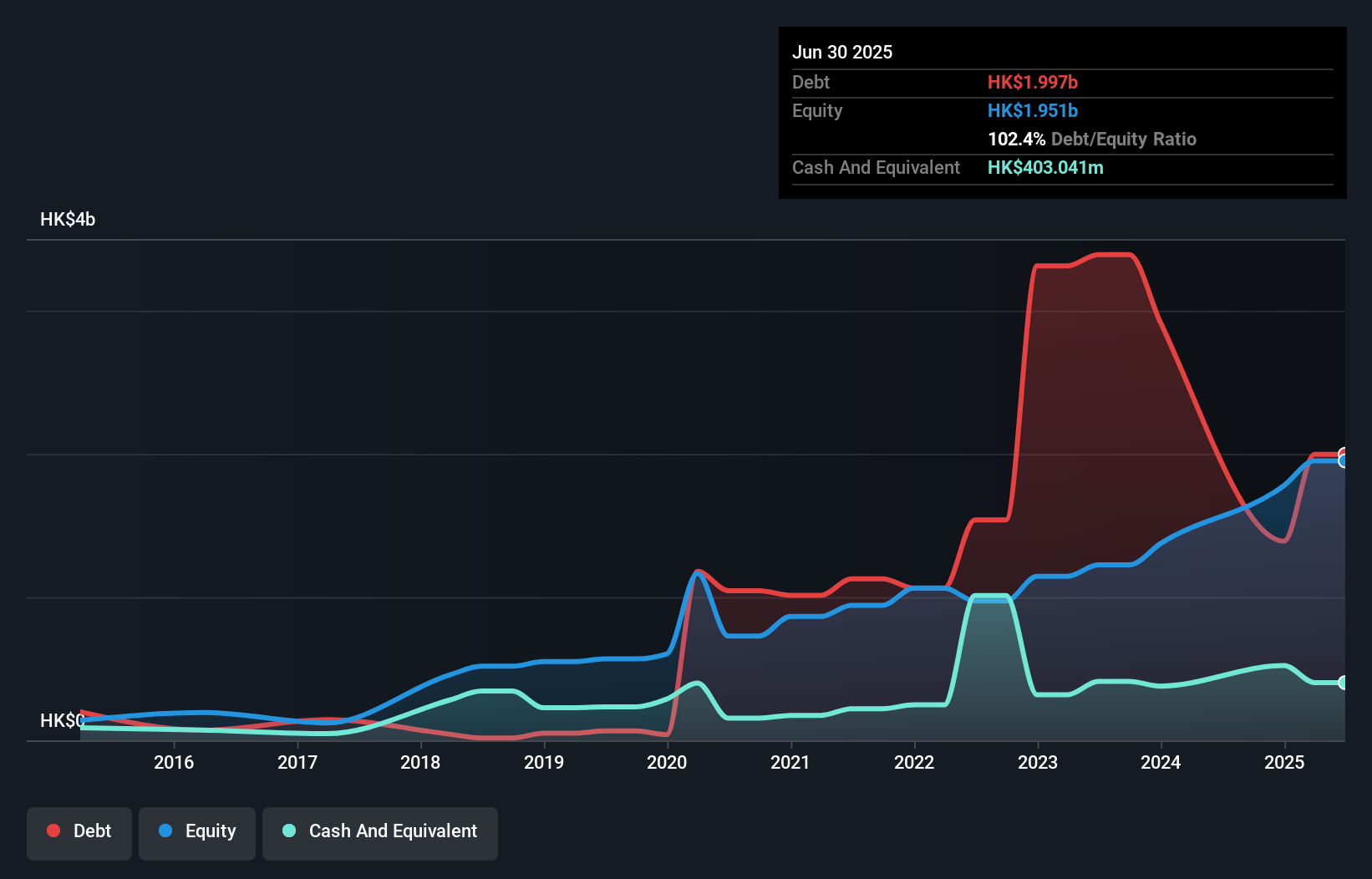1372x879 pixels.
Task: Expand details for the Debt/Equity Ratio row
Action: (1092, 139)
